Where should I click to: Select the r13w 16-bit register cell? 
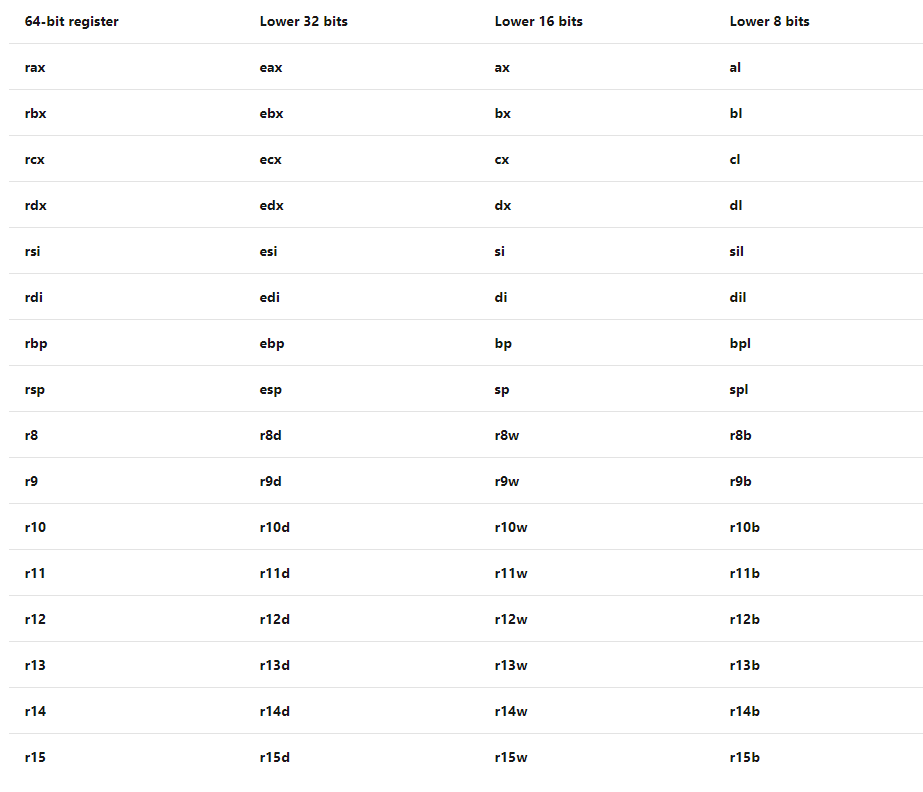click(511, 665)
